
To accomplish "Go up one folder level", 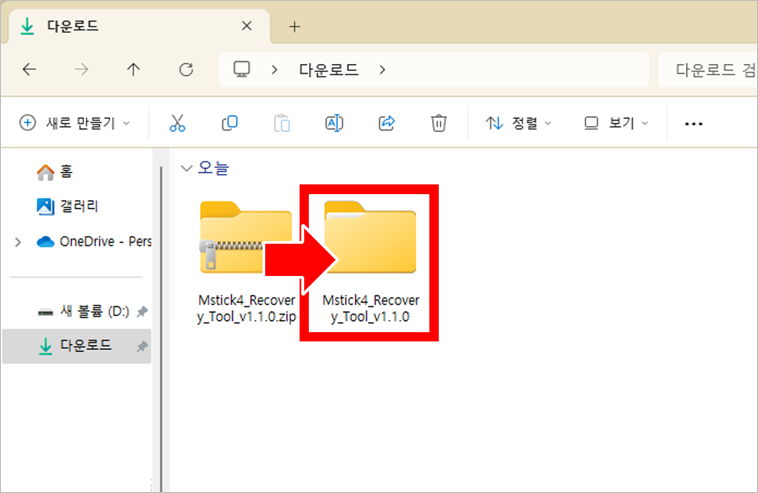I will tap(134, 70).
